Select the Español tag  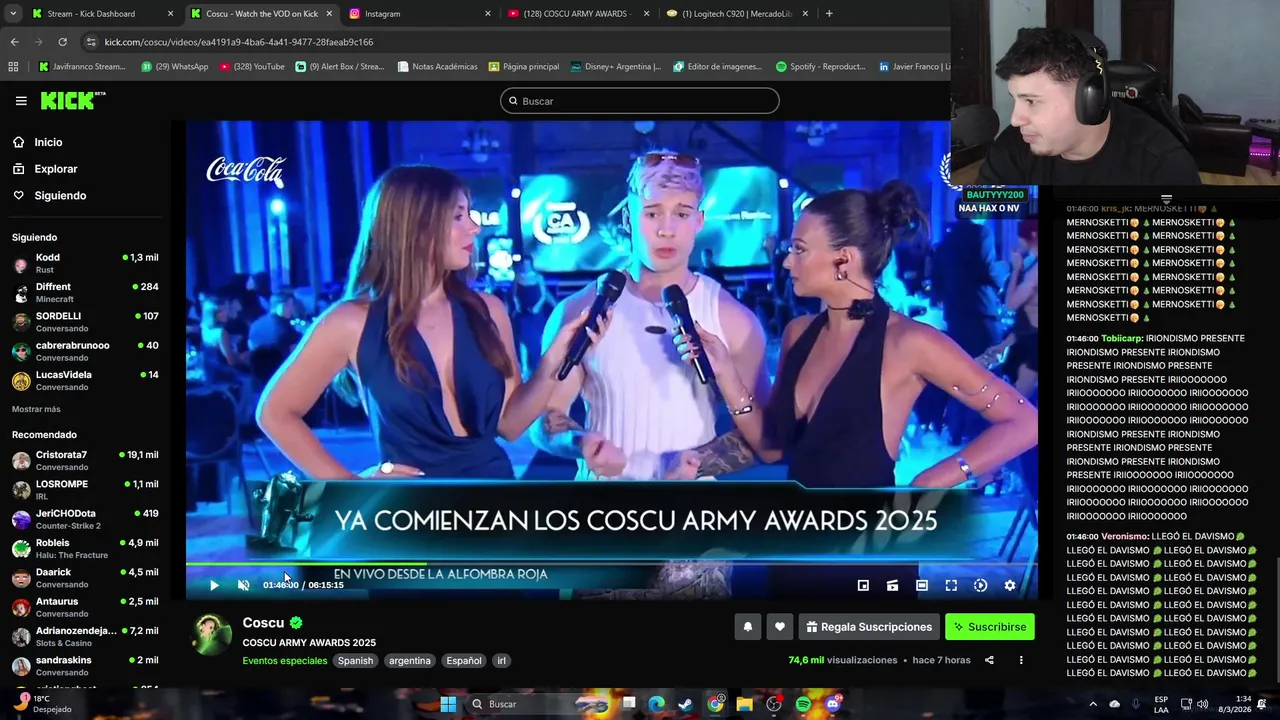[x=464, y=661]
